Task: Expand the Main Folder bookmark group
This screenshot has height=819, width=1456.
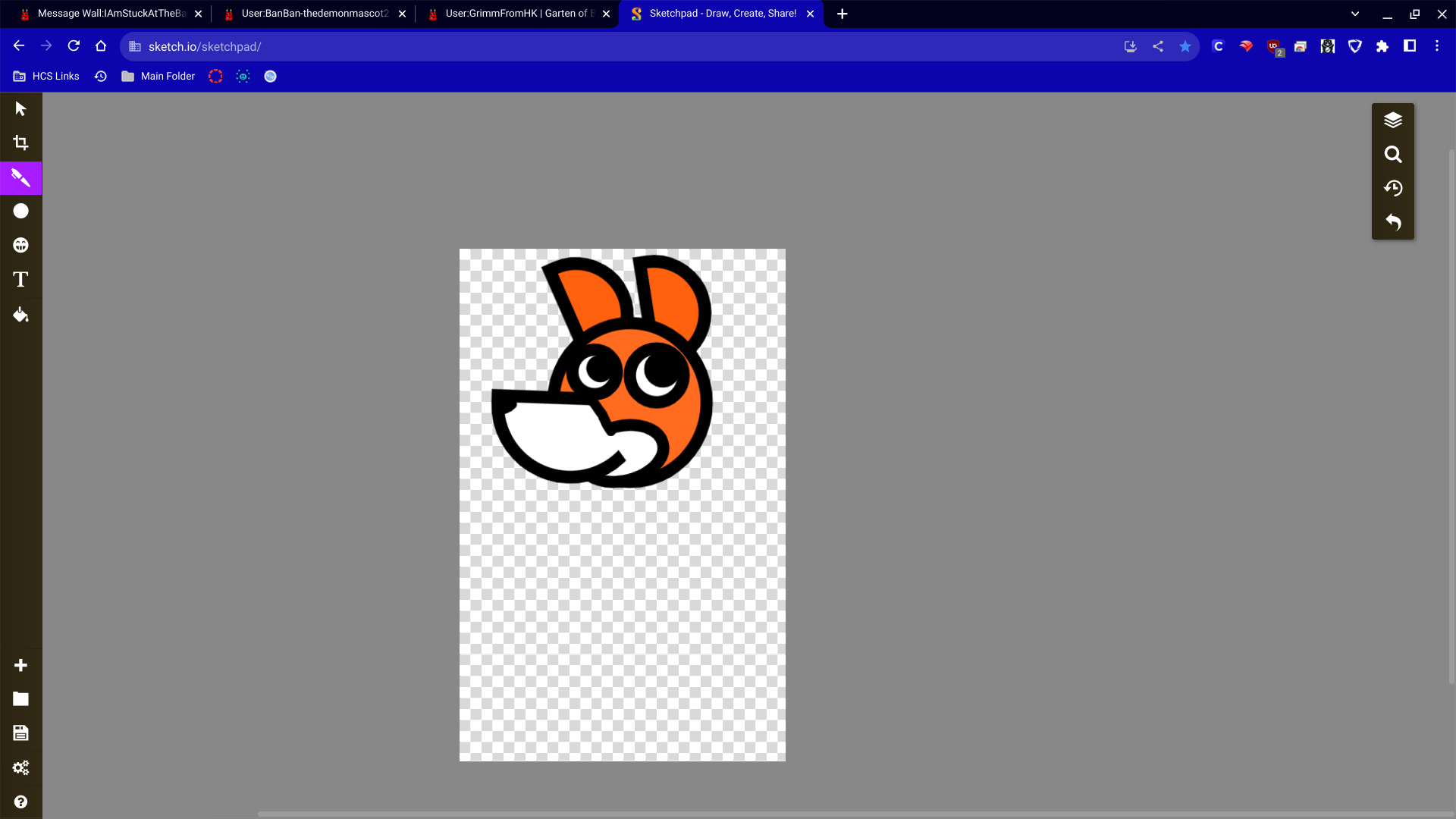Action: 158,76
